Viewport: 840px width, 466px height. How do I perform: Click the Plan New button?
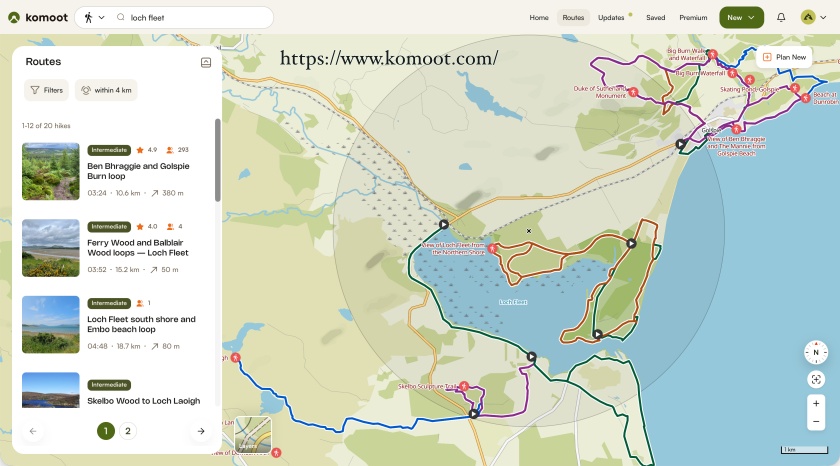tap(784, 57)
